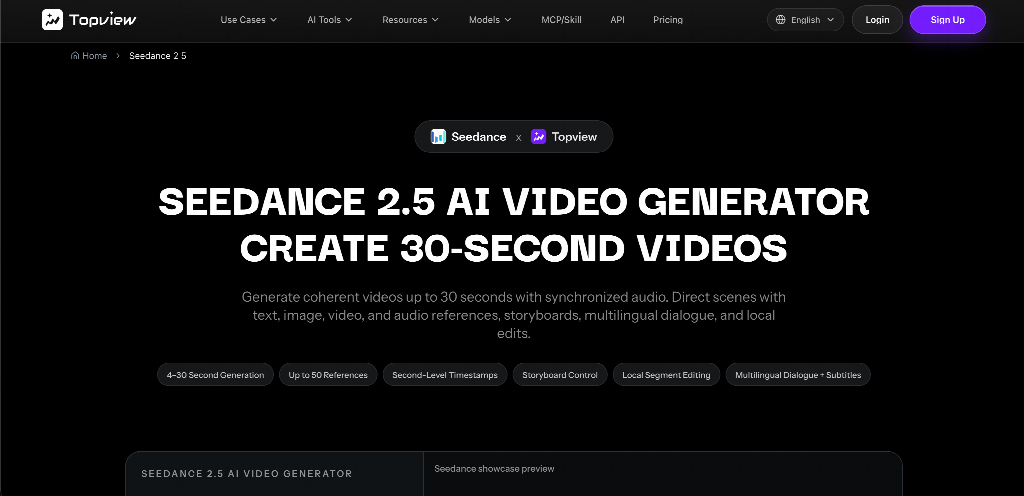Screen dimensions: 1024x496
Task: Expand the AI Tools dropdown chevron
Action: pos(349,20)
